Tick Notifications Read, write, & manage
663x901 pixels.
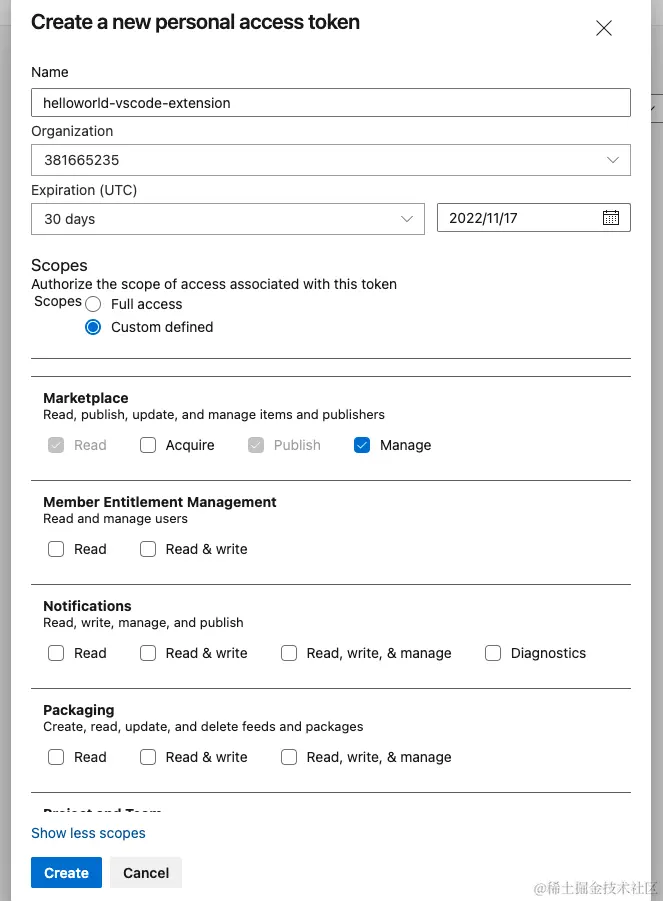pyautogui.click(x=289, y=653)
